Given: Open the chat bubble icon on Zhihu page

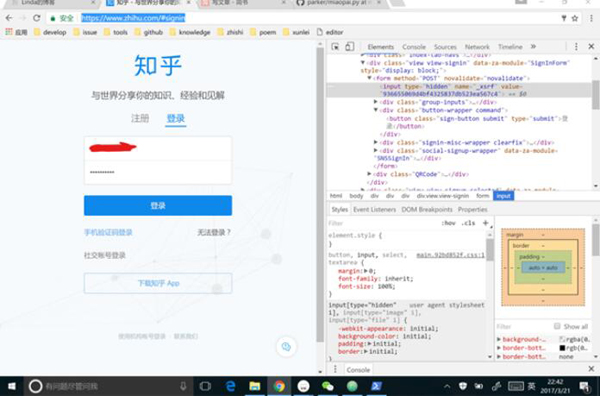Looking at the screenshot, I should (x=286, y=347).
